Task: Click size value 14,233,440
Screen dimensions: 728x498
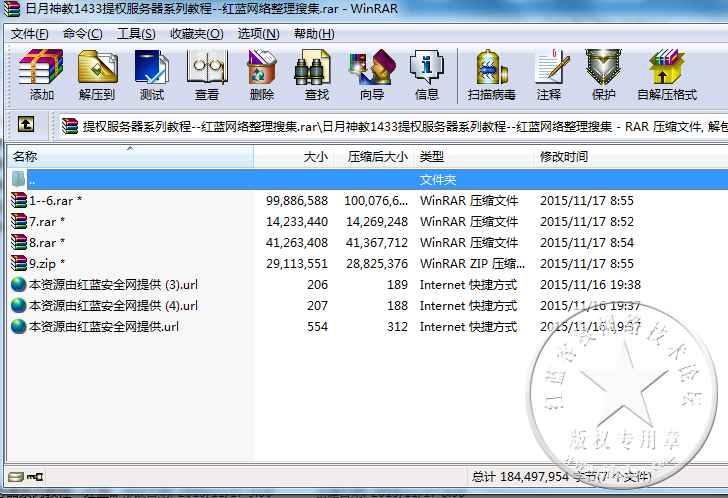Action: pyautogui.click(x=297, y=221)
